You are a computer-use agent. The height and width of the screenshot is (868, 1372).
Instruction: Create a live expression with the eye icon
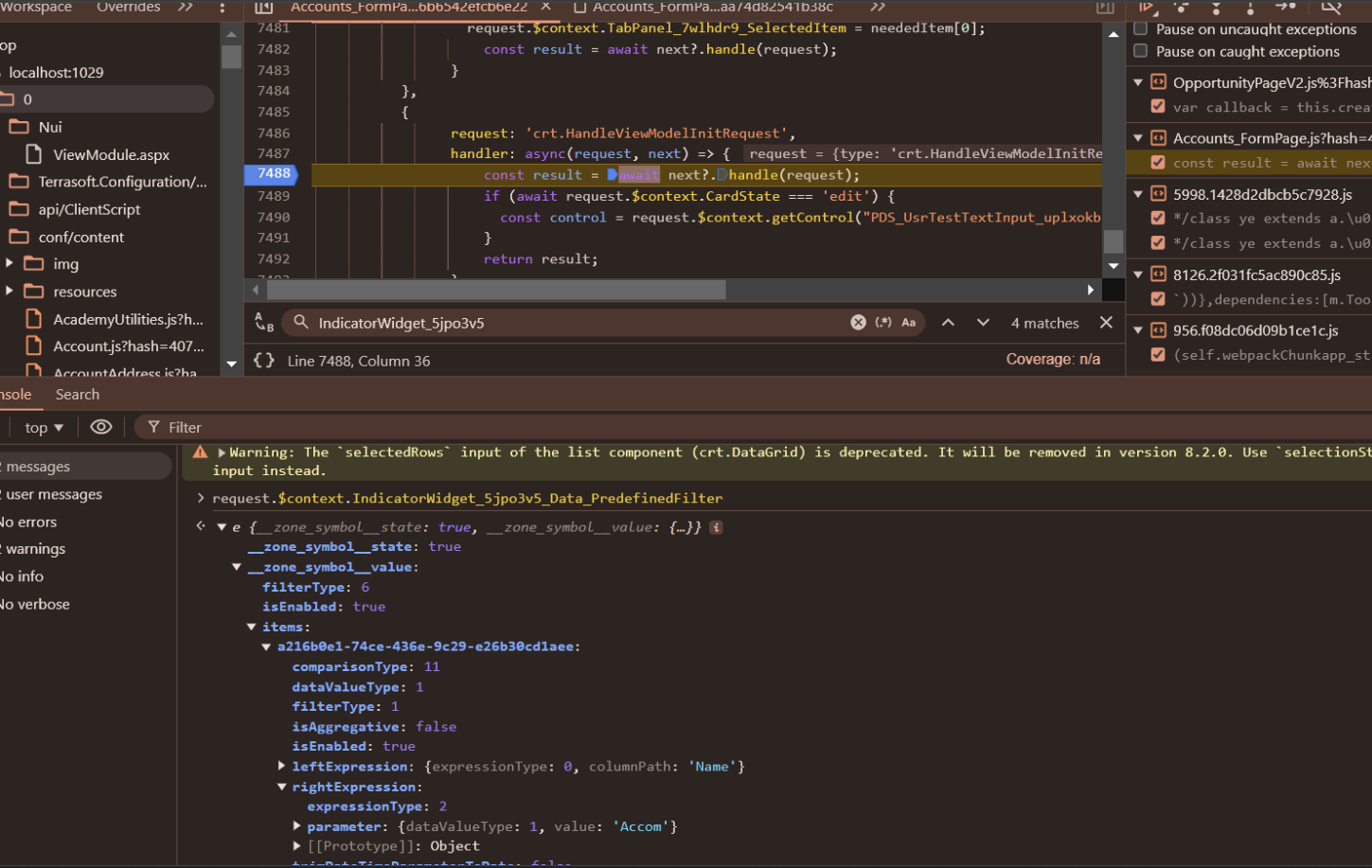(x=101, y=427)
